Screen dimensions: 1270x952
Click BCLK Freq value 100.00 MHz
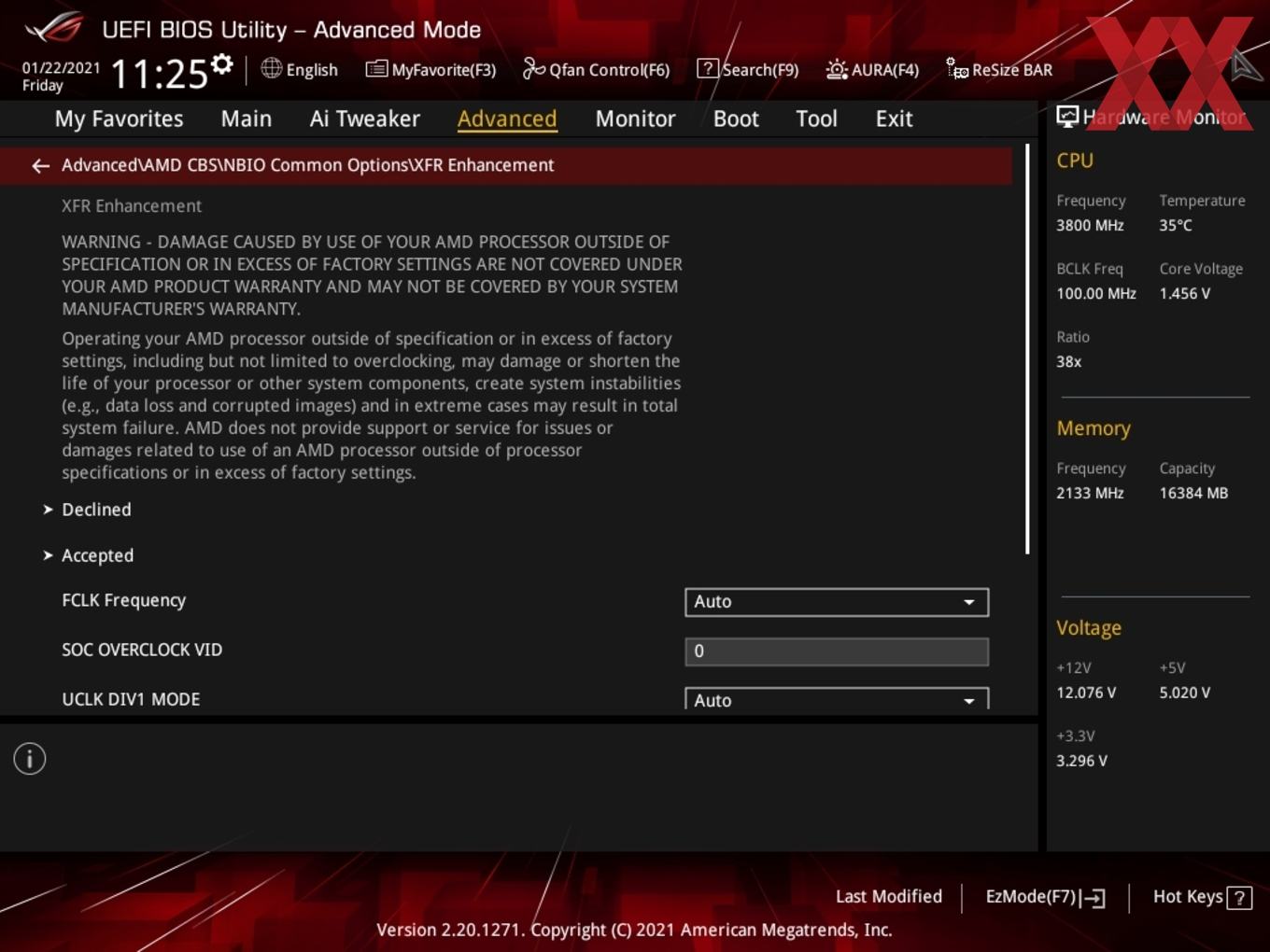(x=1096, y=293)
